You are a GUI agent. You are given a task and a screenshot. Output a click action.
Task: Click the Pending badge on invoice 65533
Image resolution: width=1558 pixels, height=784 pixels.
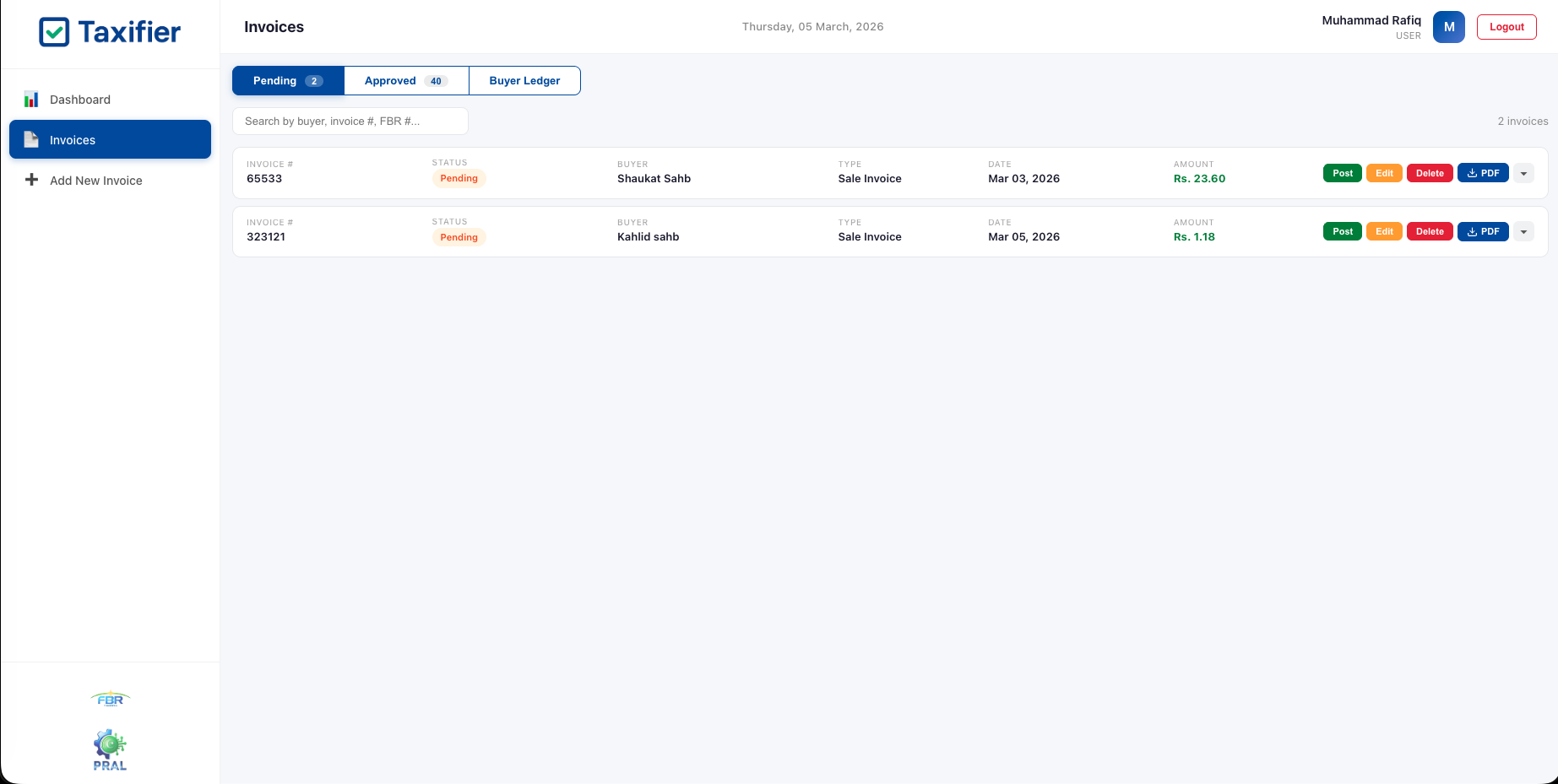[x=459, y=178]
